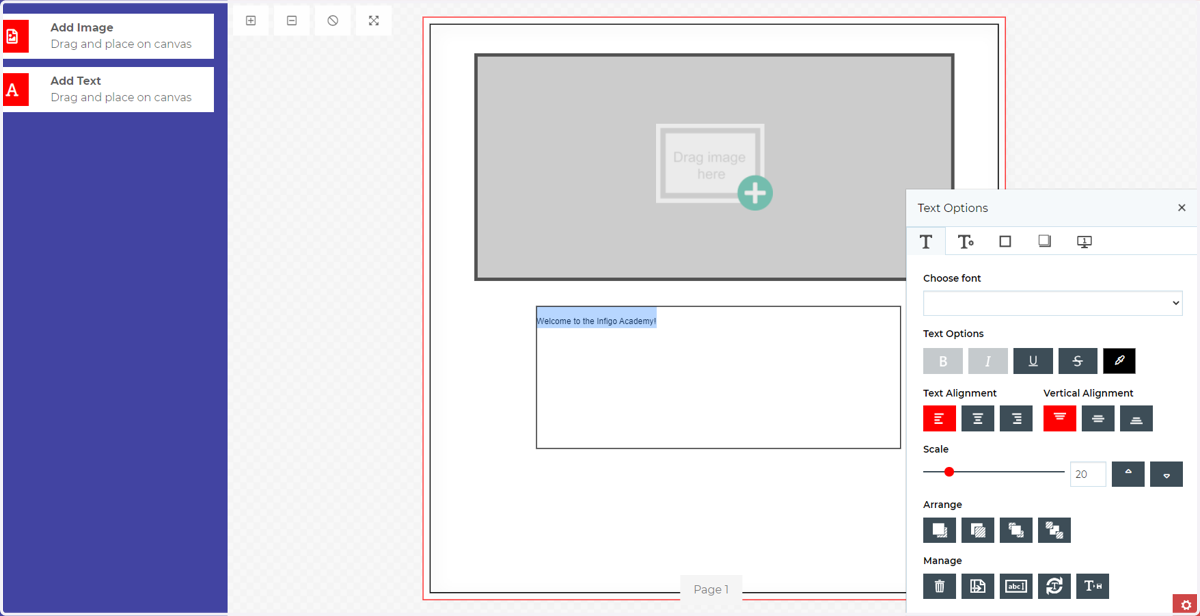Toggle Italic text formatting
This screenshot has height=616, width=1200.
point(988,361)
